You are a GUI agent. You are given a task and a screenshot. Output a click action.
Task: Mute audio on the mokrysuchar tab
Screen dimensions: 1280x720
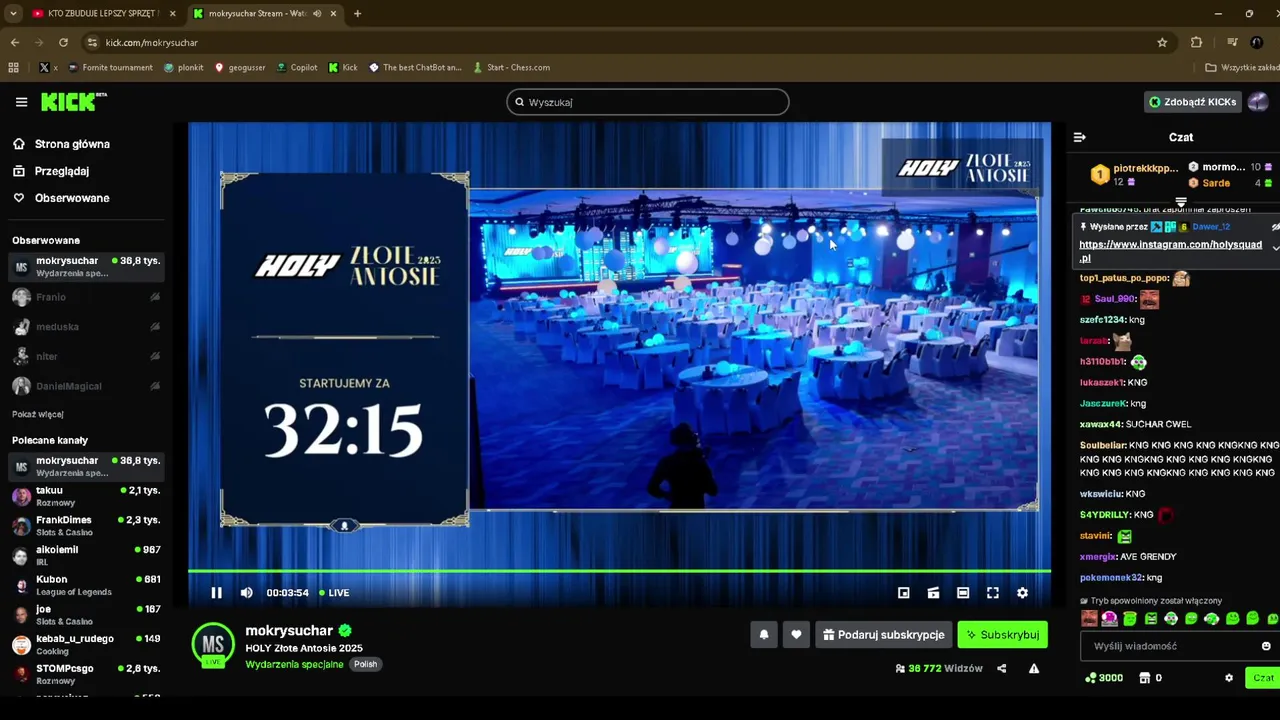coord(317,14)
